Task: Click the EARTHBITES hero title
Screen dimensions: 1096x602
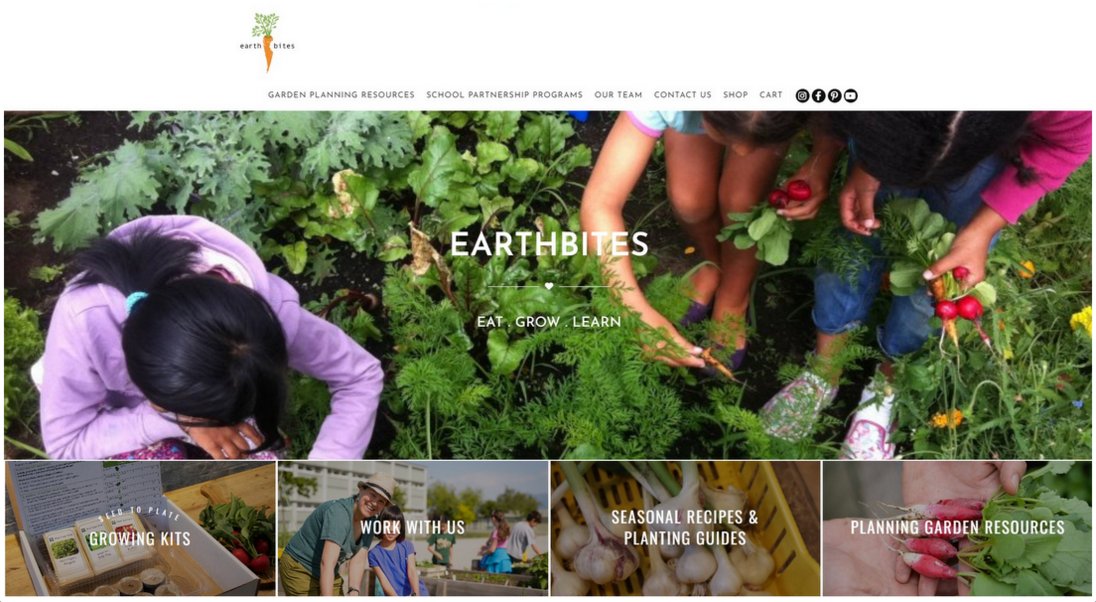Action: (x=549, y=244)
